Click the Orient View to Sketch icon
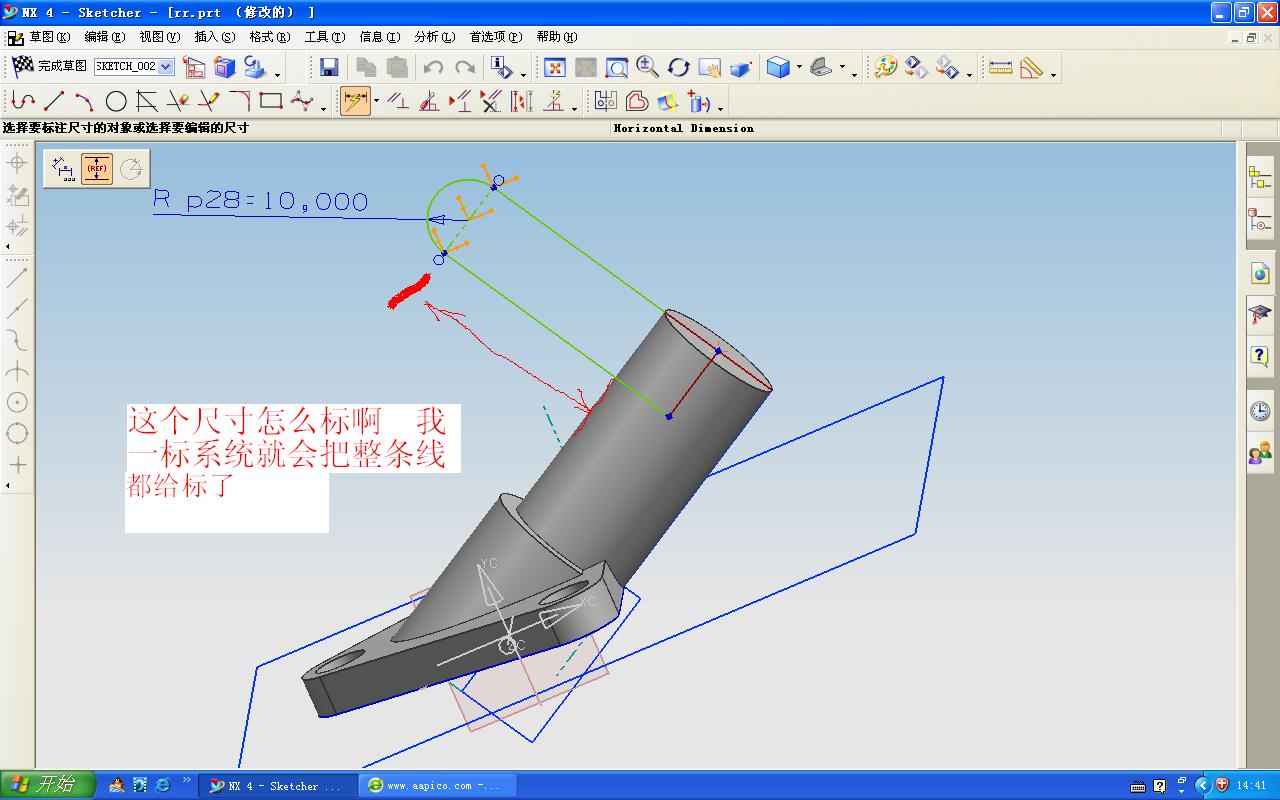 [194, 68]
